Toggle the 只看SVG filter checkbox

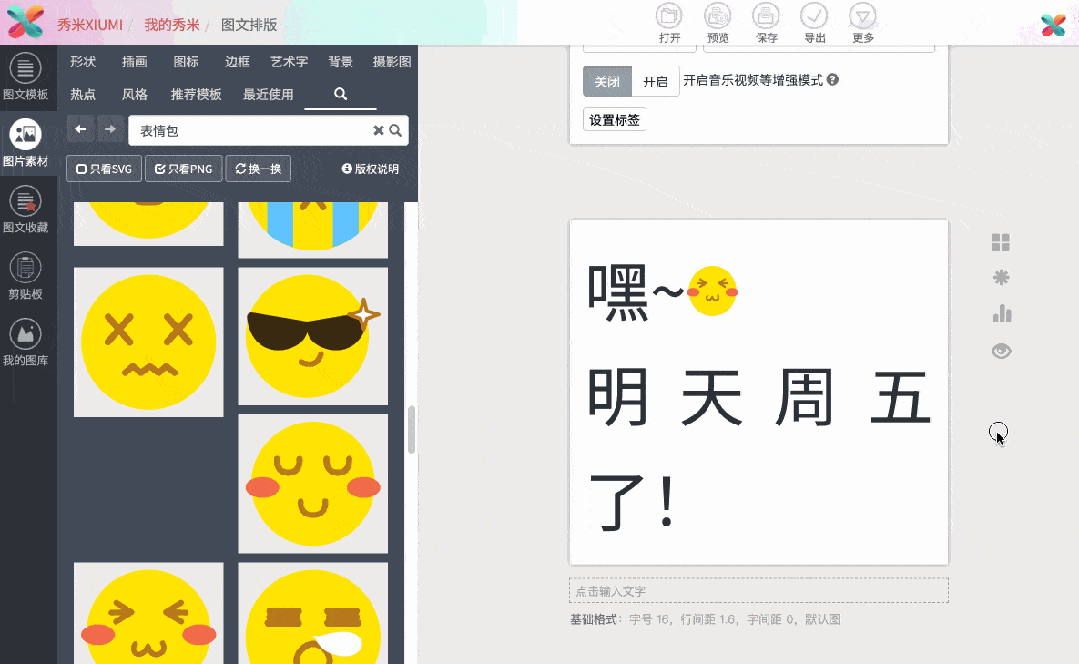(x=104, y=169)
